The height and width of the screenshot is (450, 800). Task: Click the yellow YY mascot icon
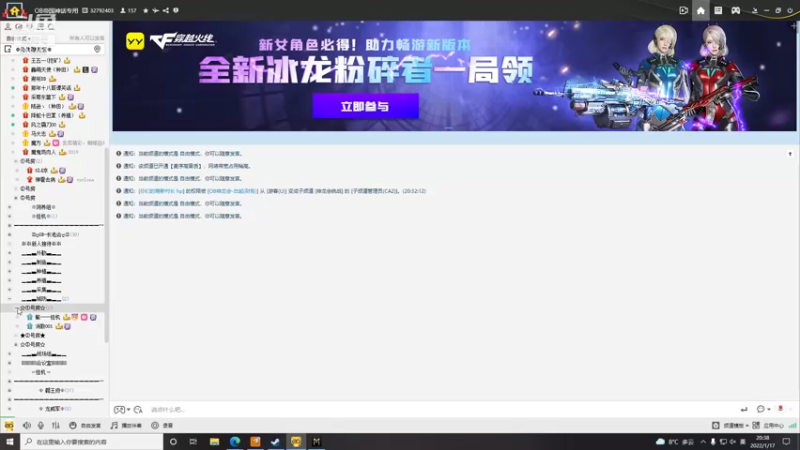point(9,426)
